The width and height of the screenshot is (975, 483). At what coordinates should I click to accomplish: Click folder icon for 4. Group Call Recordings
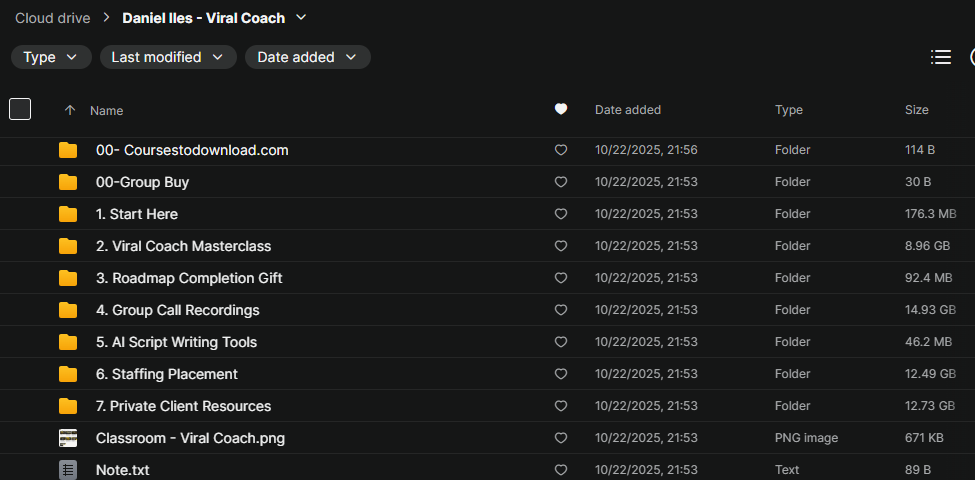[x=68, y=310]
